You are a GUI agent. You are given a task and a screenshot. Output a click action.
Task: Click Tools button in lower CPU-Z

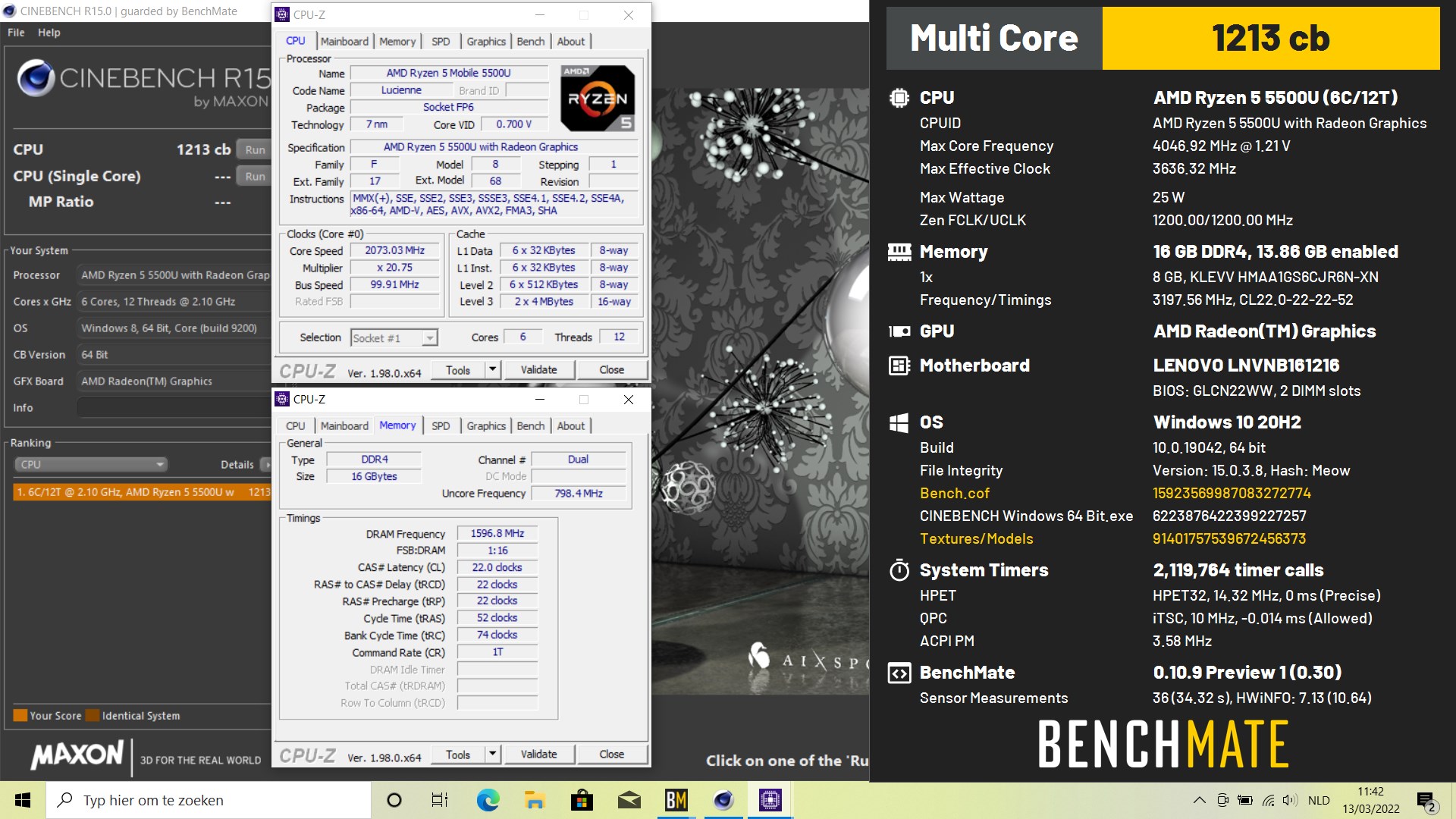pos(458,755)
